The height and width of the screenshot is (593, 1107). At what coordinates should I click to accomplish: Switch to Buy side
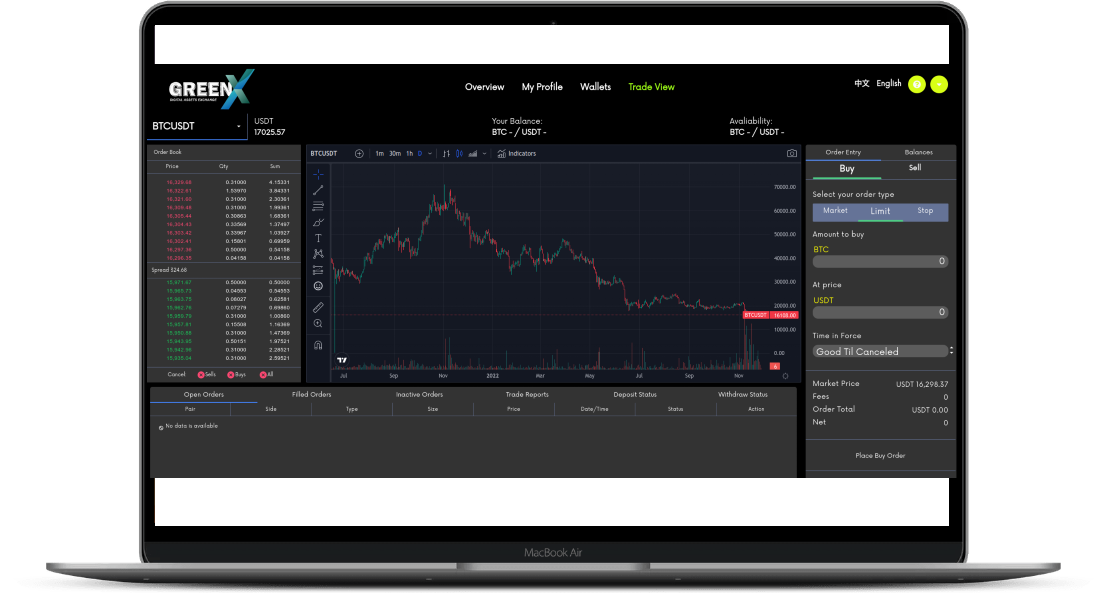coord(846,169)
